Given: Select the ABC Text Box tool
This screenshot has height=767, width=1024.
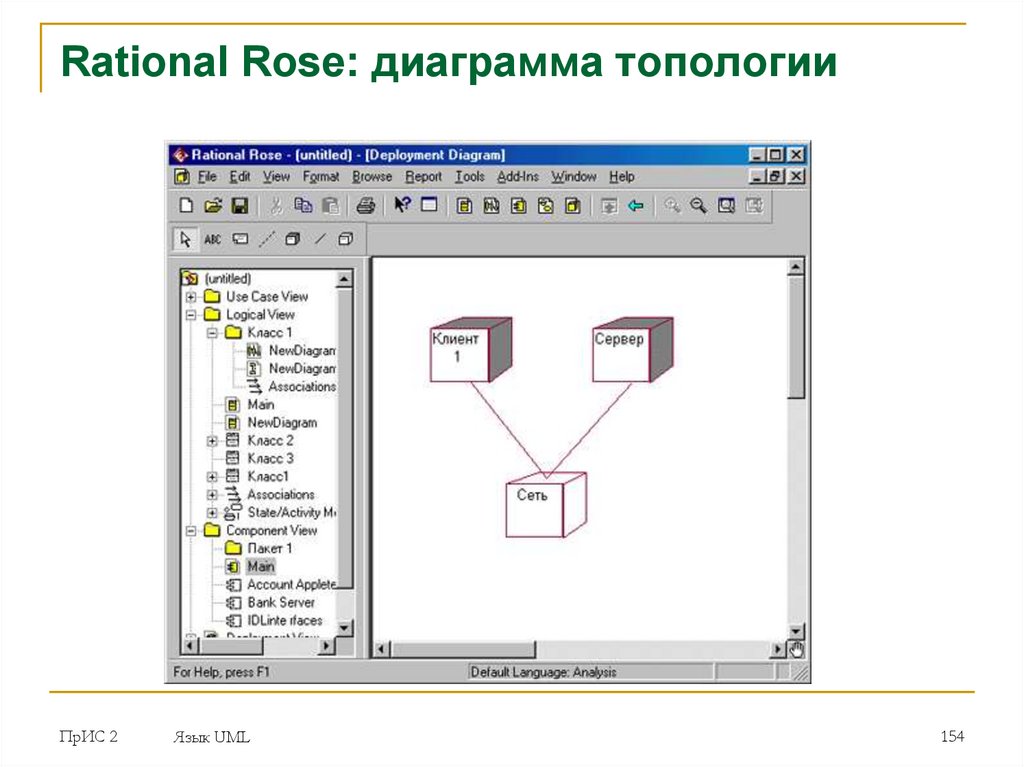Looking at the screenshot, I should click(x=212, y=239).
